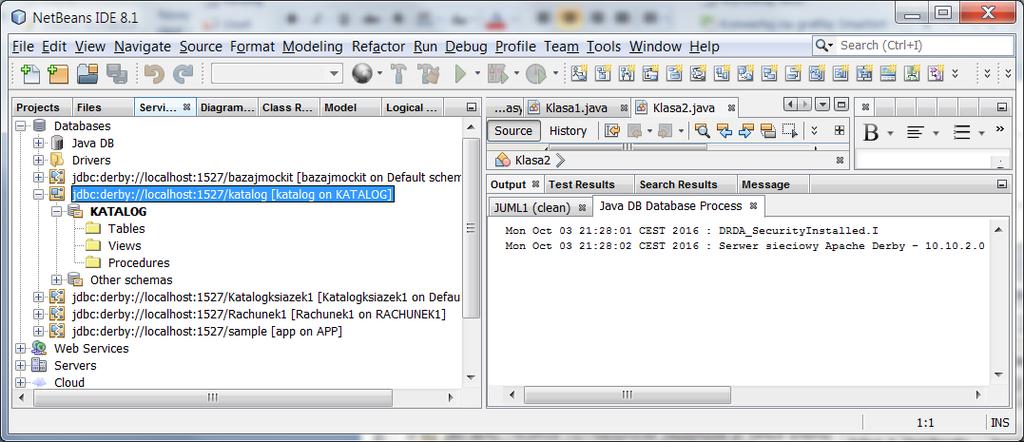Open the File menu
Screen dimensions: 1024x442
click(x=23, y=46)
